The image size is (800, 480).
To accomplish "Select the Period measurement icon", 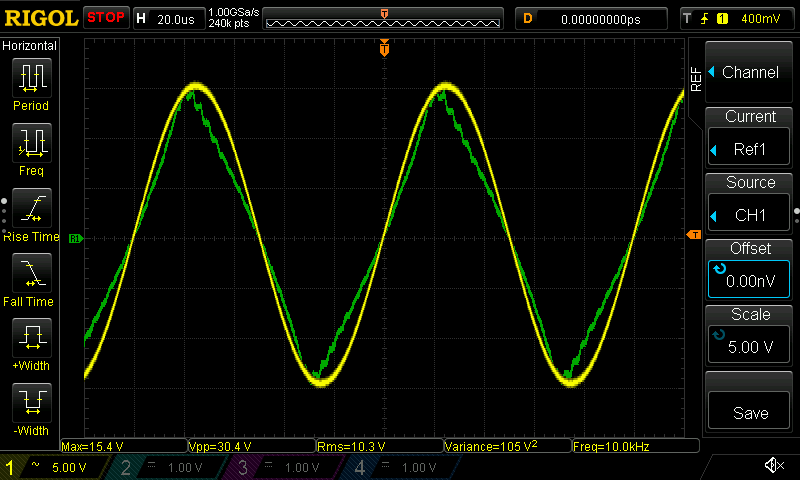I will point(31,80).
